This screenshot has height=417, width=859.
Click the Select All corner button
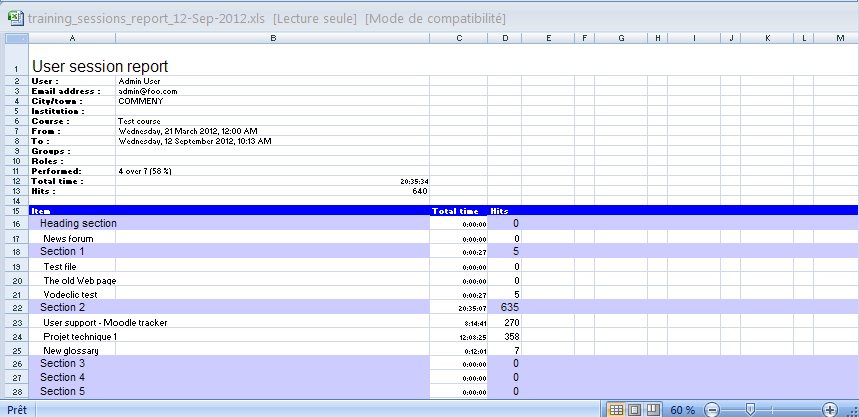pos(16,38)
